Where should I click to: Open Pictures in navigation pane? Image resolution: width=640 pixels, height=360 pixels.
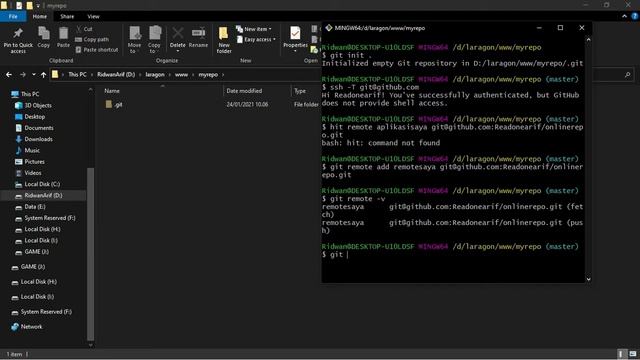(34, 162)
